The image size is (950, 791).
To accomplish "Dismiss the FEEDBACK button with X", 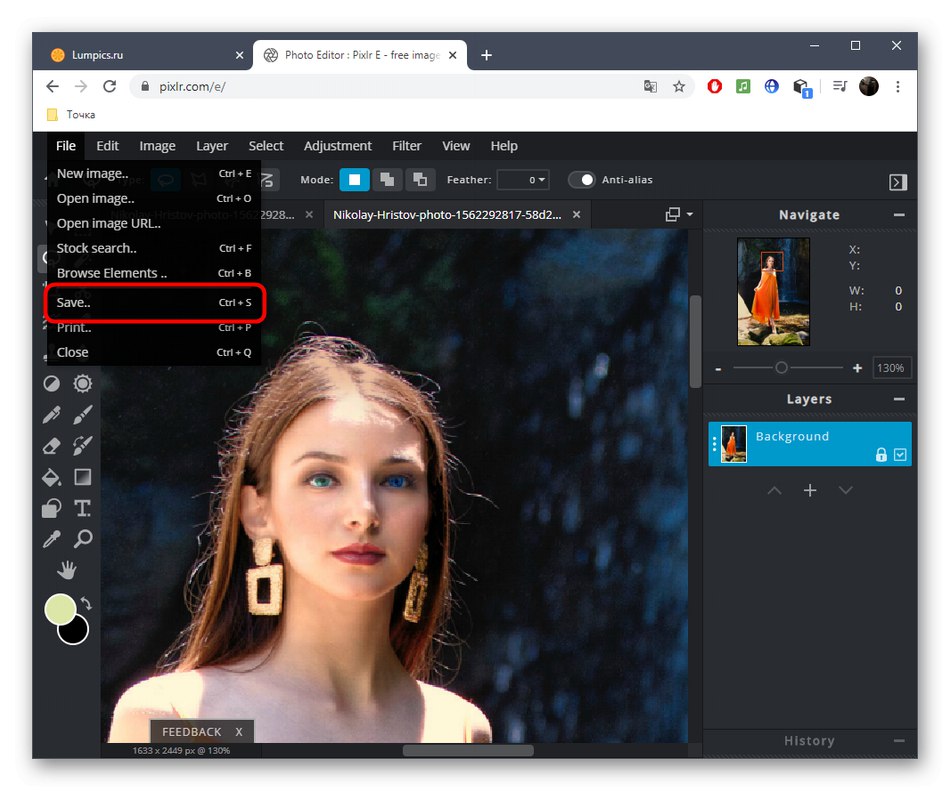I will pyautogui.click(x=239, y=732).
